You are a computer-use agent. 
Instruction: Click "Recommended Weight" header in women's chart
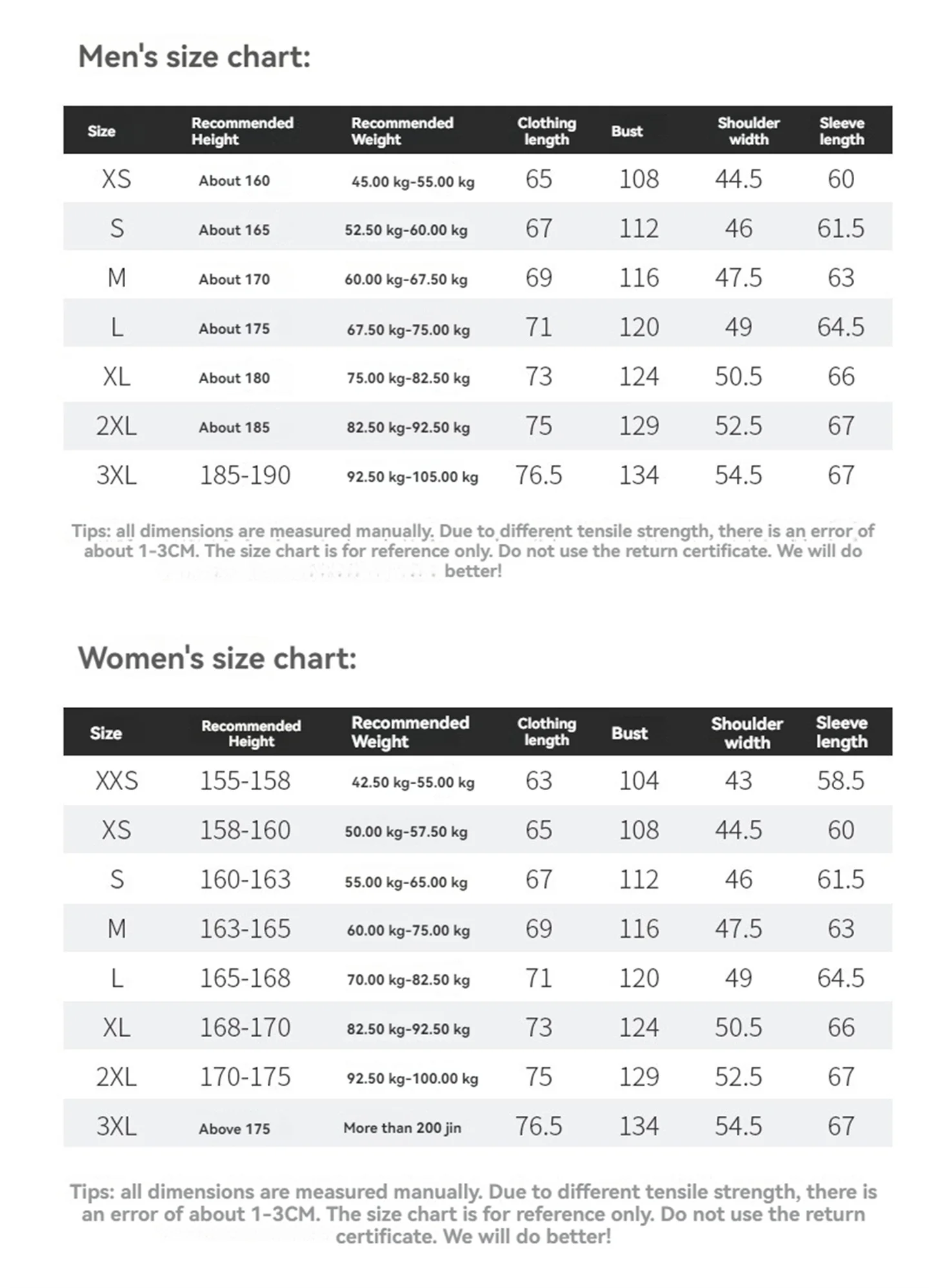[410, 732]
